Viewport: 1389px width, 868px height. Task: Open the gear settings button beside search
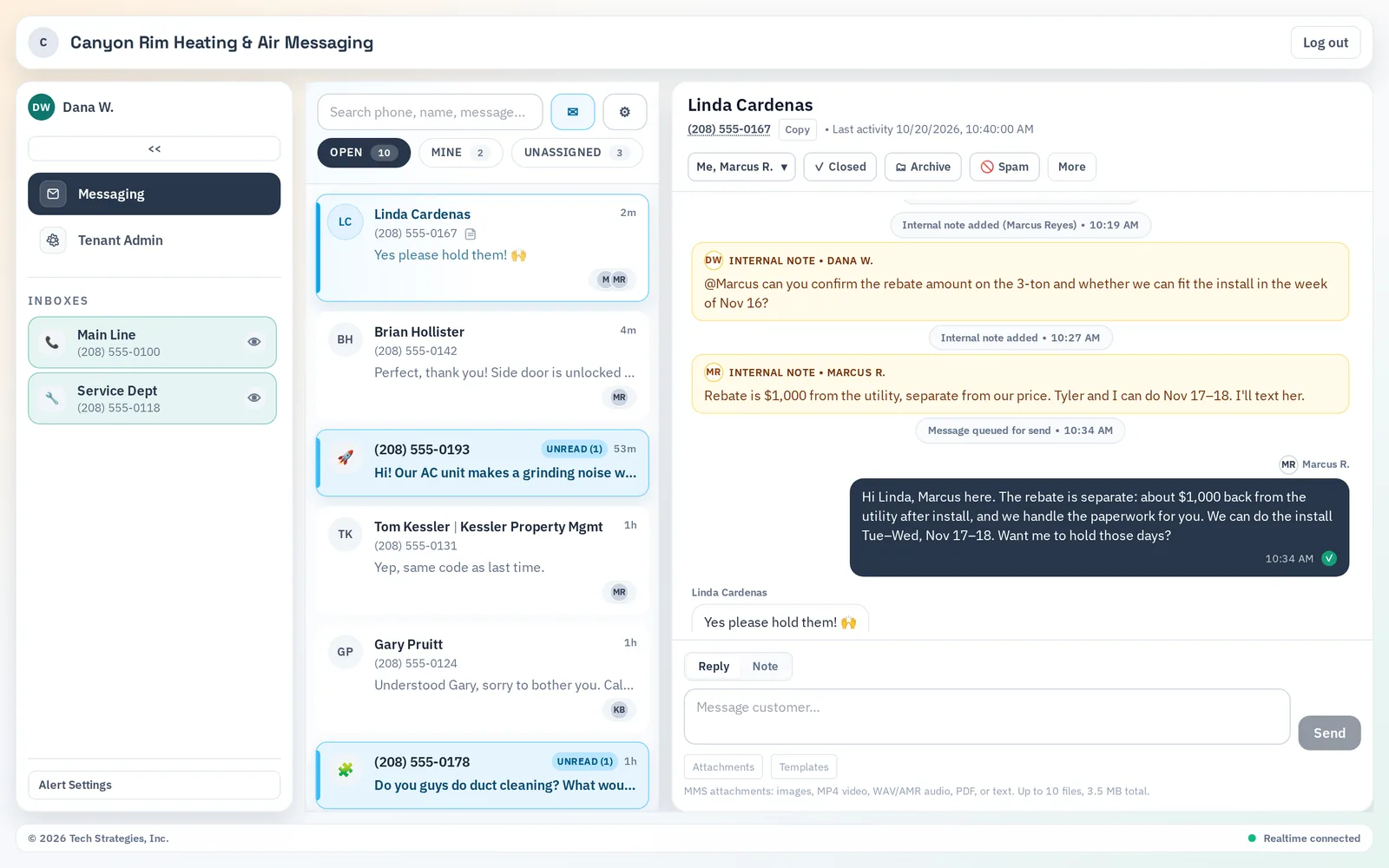coord(625,112)
